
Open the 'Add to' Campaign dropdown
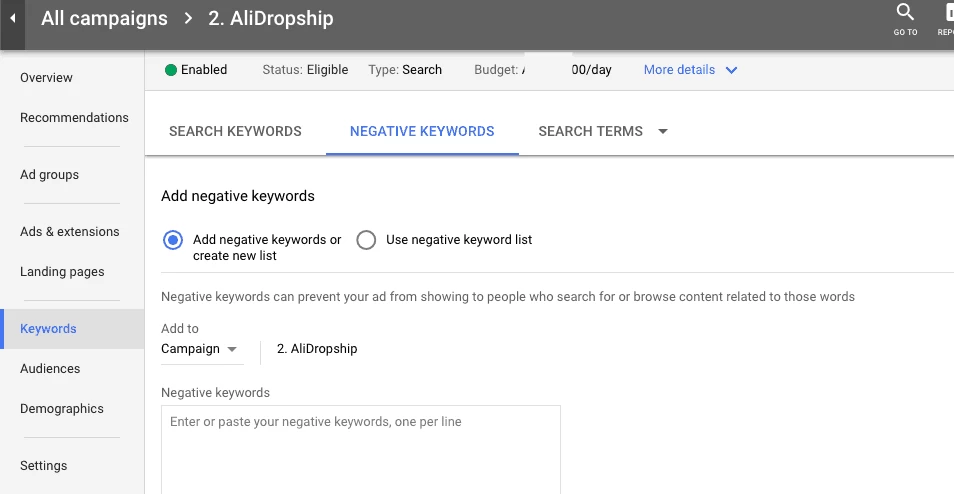pos(200,349)
